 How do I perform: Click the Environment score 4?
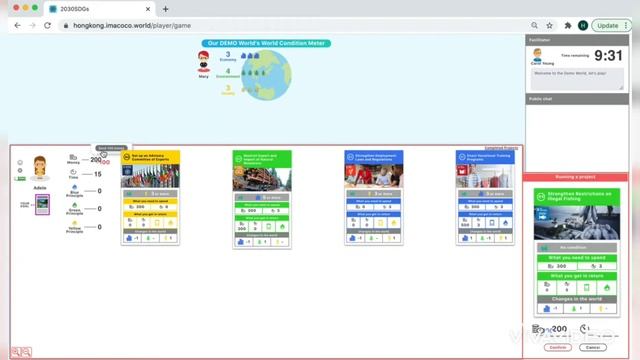pyautogui.click(x=228, y=71)
